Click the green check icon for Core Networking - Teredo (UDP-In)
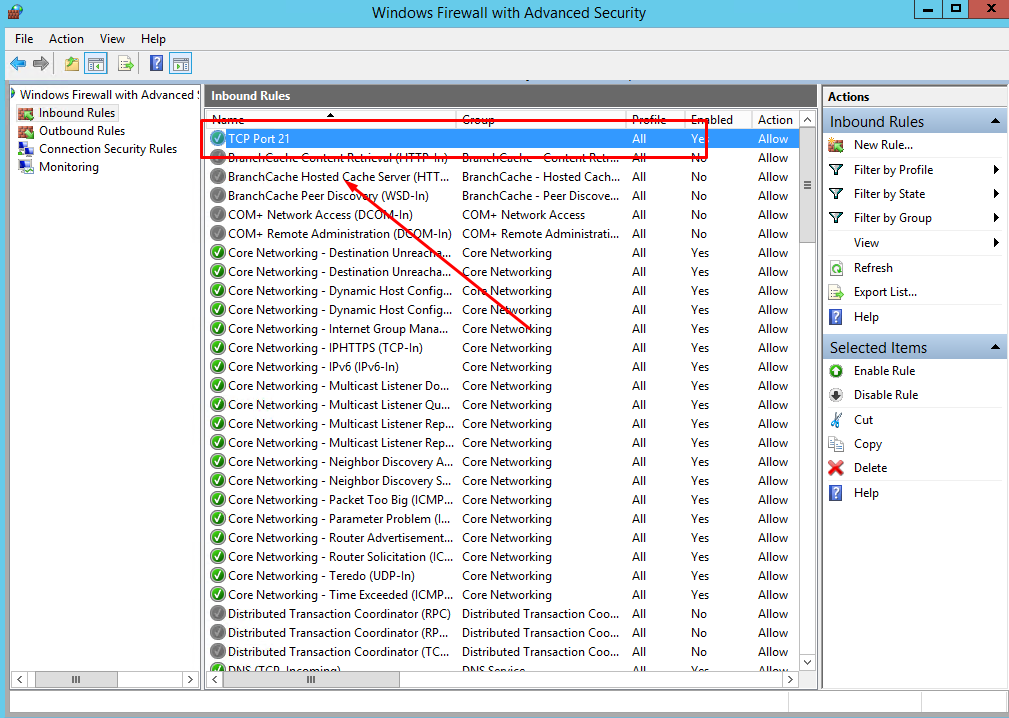Viewport: 1009px width, 718px height. (x=218, y=575)
